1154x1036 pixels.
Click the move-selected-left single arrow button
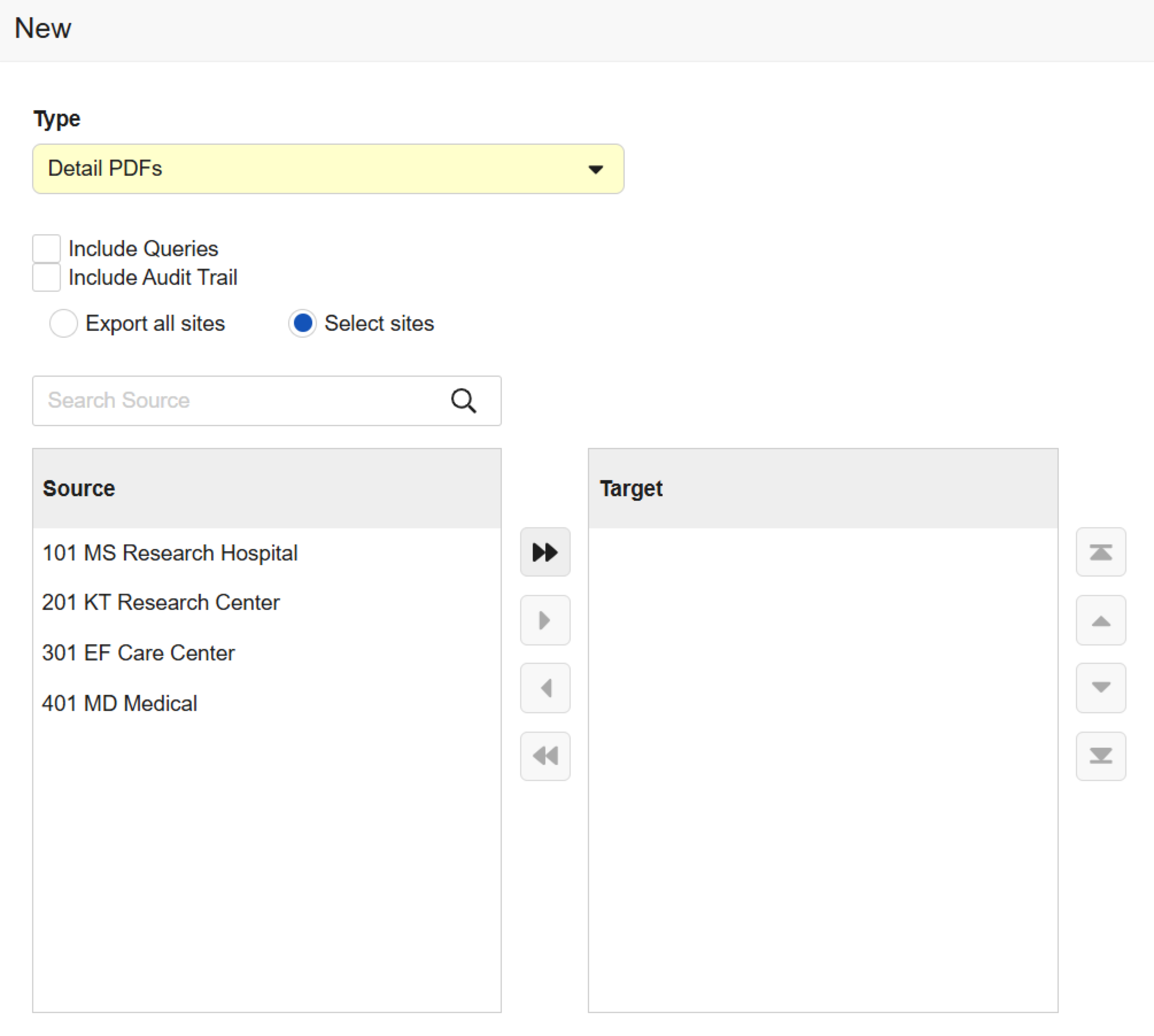click(x=545, y=688)
